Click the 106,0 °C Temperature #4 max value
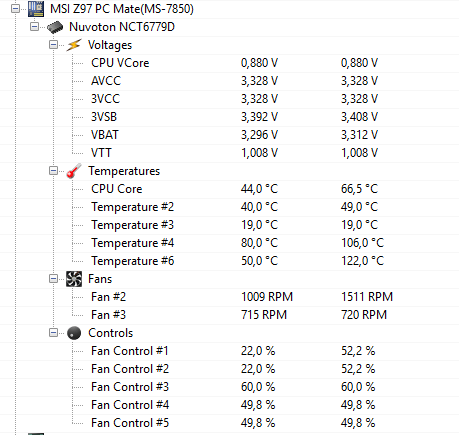 [362, 243]
